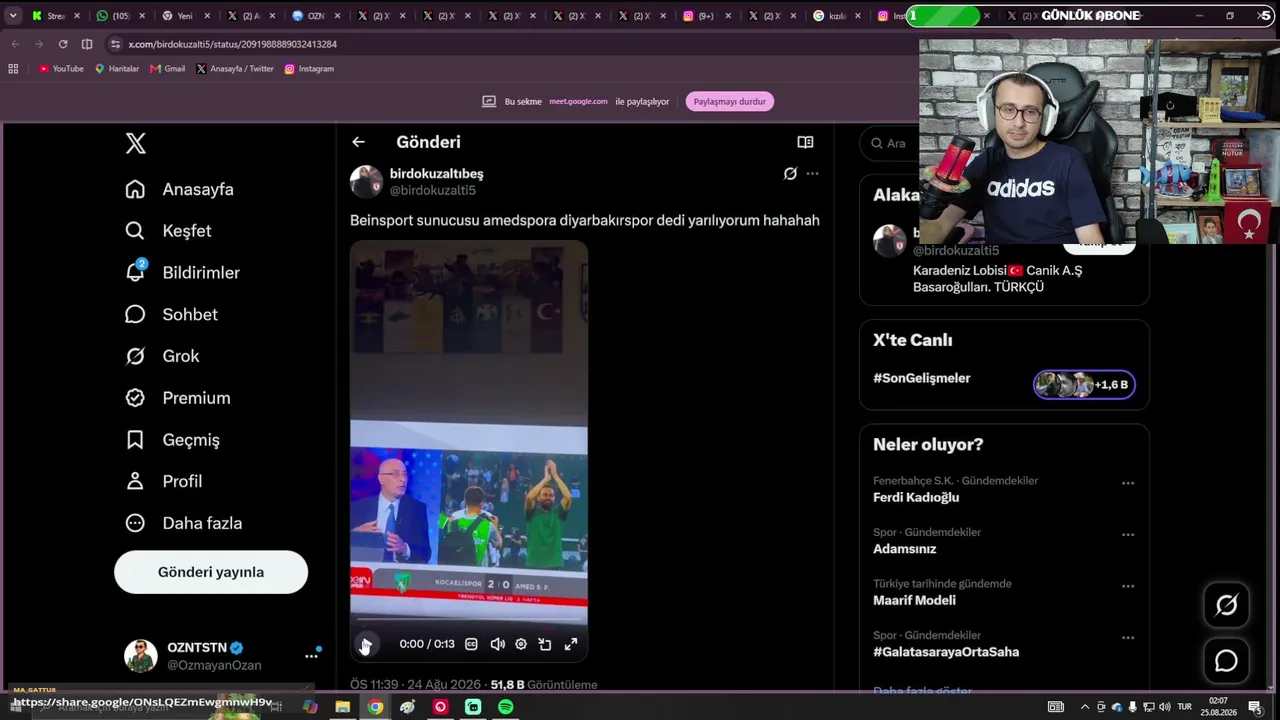Open Anasayfa / Twitter bookmark
The image size is (1280, 720).
pos(235,69)
